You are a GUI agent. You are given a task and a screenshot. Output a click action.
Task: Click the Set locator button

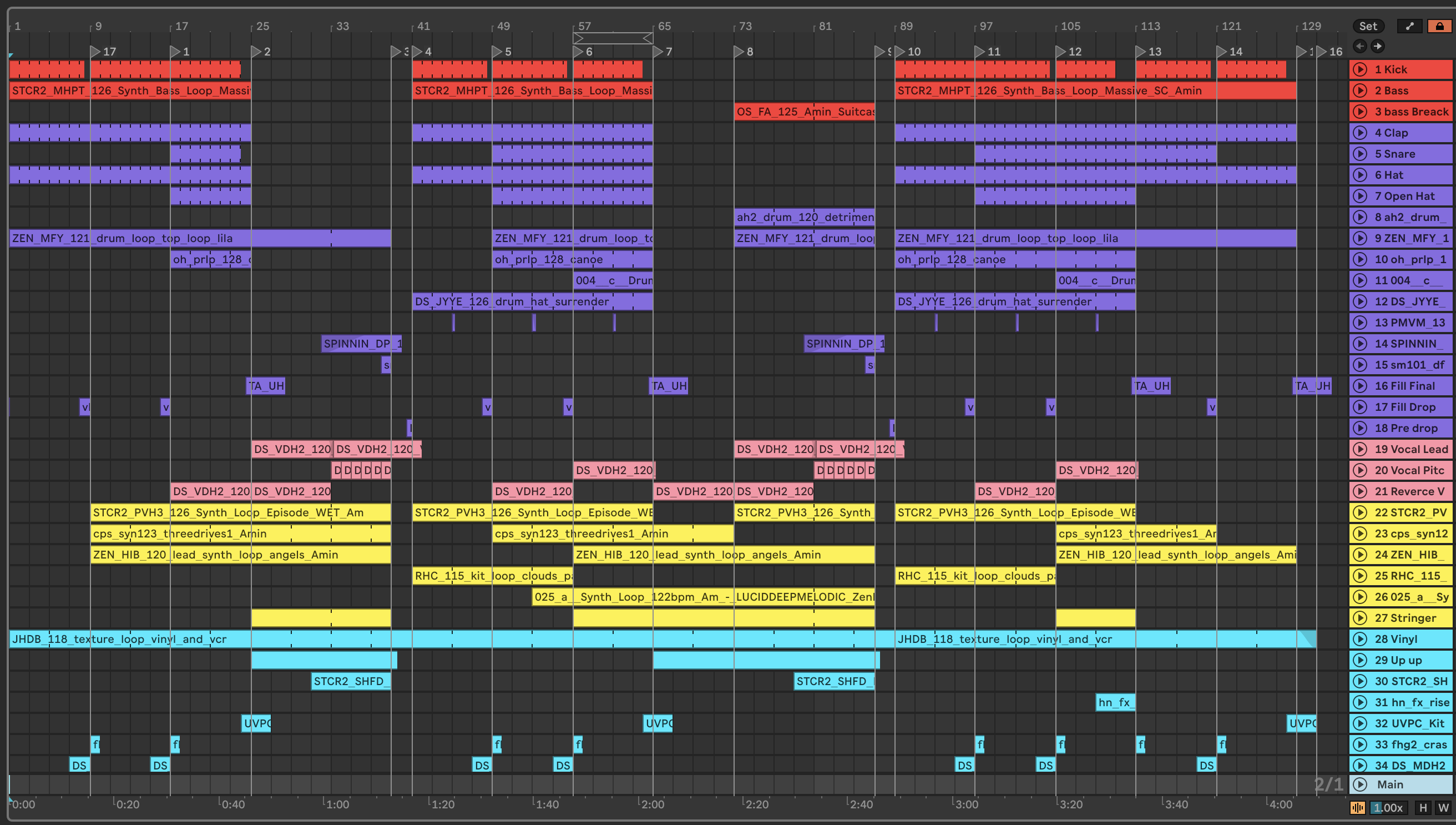[x=1368, y=26]
